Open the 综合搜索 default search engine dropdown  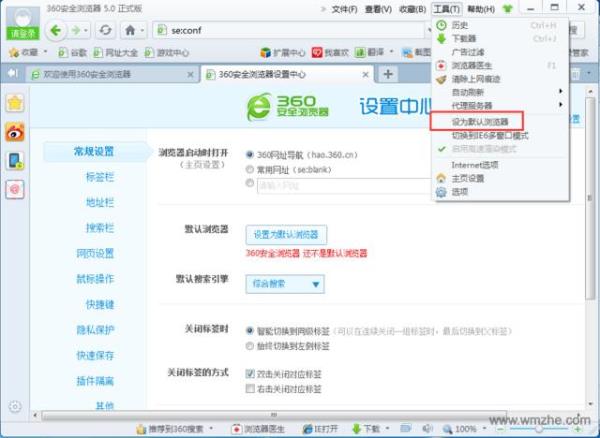(285, 284)
